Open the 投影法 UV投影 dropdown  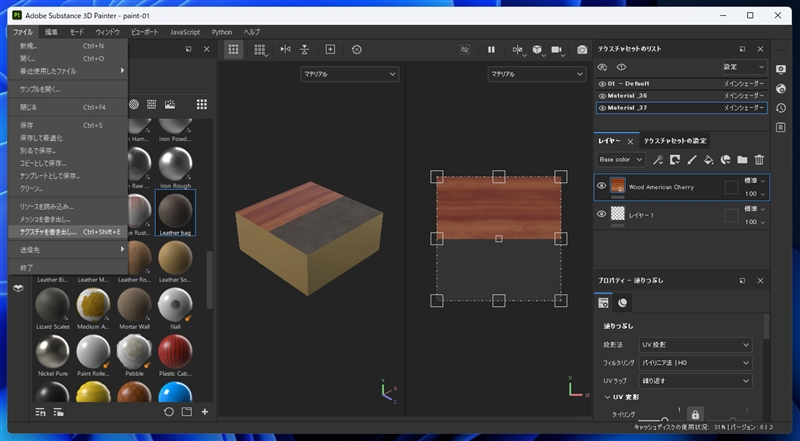pyautogui.click(x=695, y=345)
